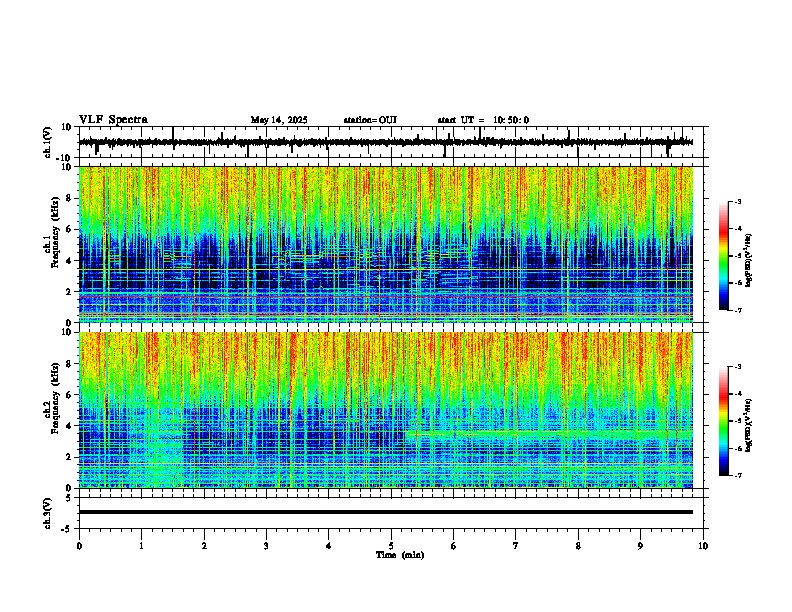This screenshot has height=612, width=792.
Task: Click the ch.2 colorbar log(PSD) unit label
Action: 749,425
